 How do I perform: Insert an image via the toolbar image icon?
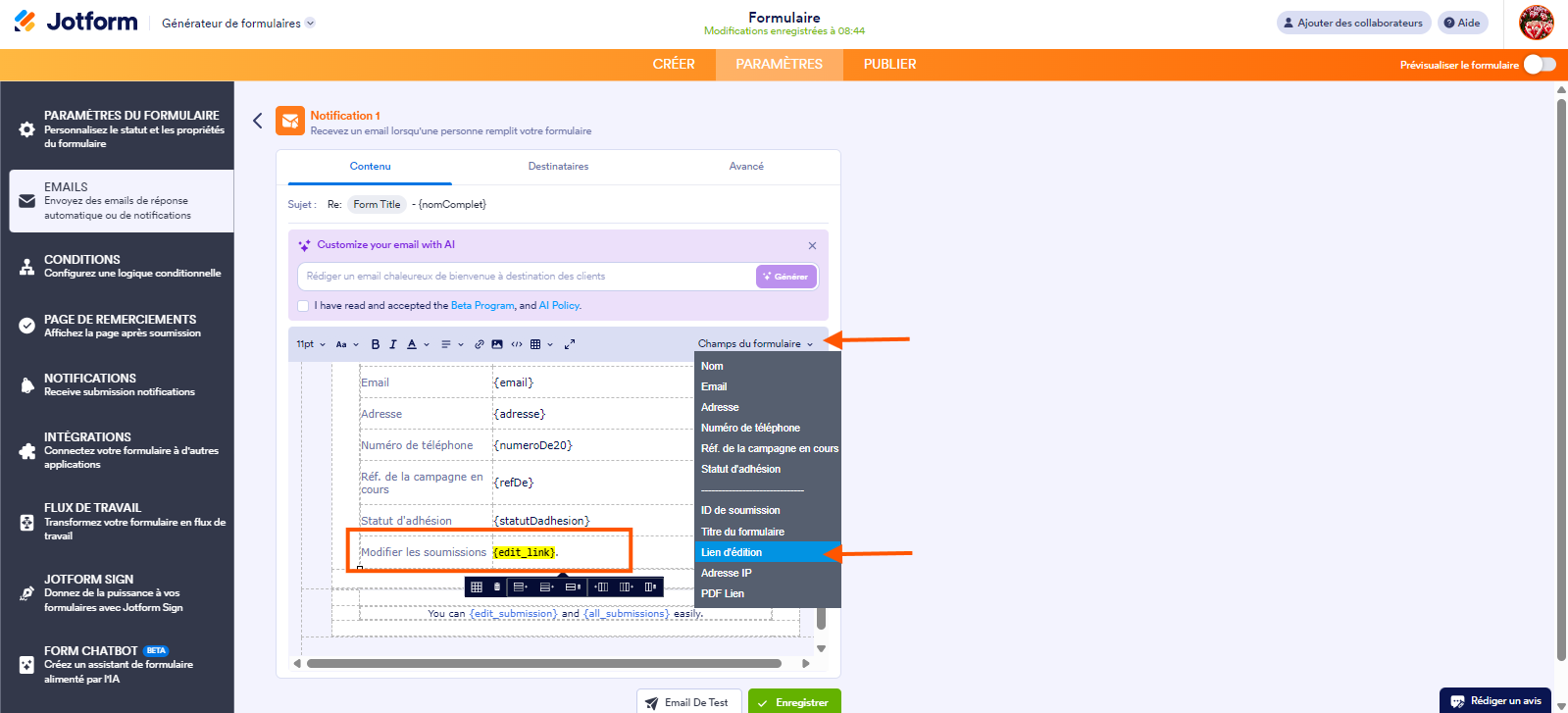[497, 344]
